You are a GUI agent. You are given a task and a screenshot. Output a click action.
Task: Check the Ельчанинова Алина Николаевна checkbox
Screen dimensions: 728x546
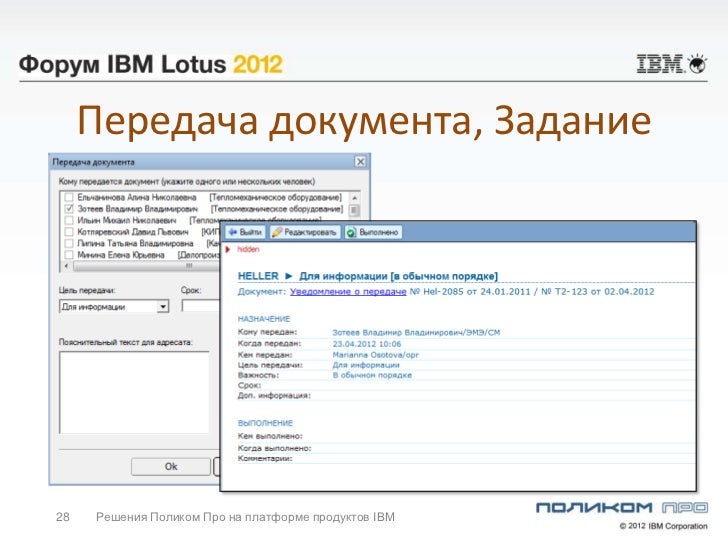click(x=69, y=197)
